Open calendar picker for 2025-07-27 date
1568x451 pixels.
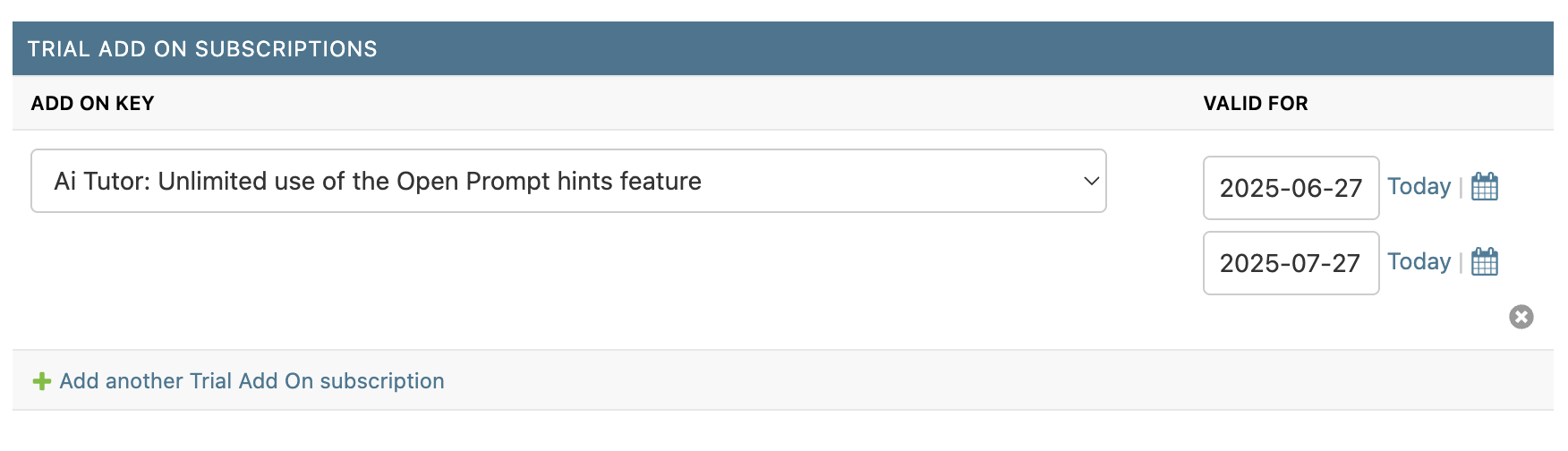click(1484, 262)
